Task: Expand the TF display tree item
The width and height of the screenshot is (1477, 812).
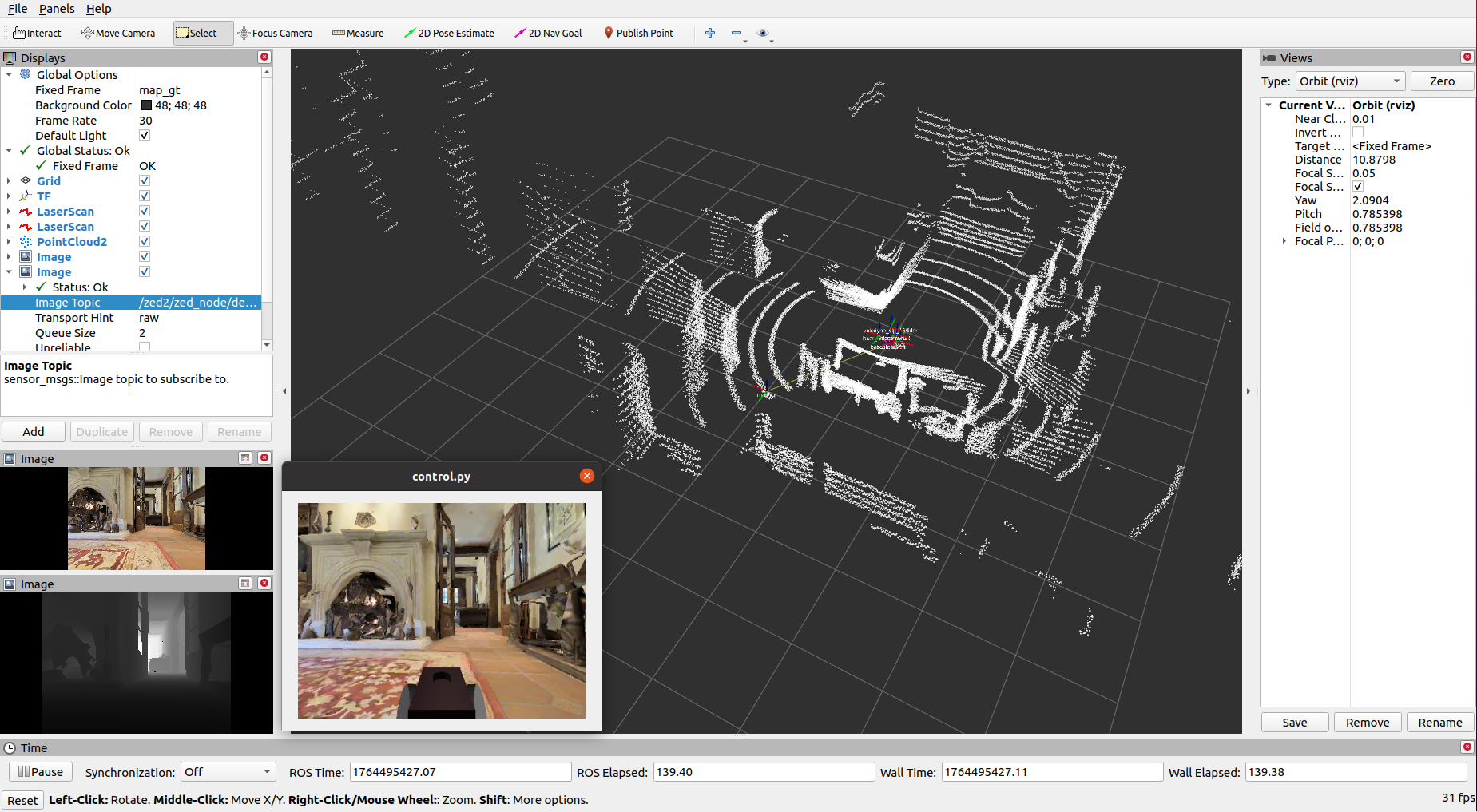Action: 9,196
